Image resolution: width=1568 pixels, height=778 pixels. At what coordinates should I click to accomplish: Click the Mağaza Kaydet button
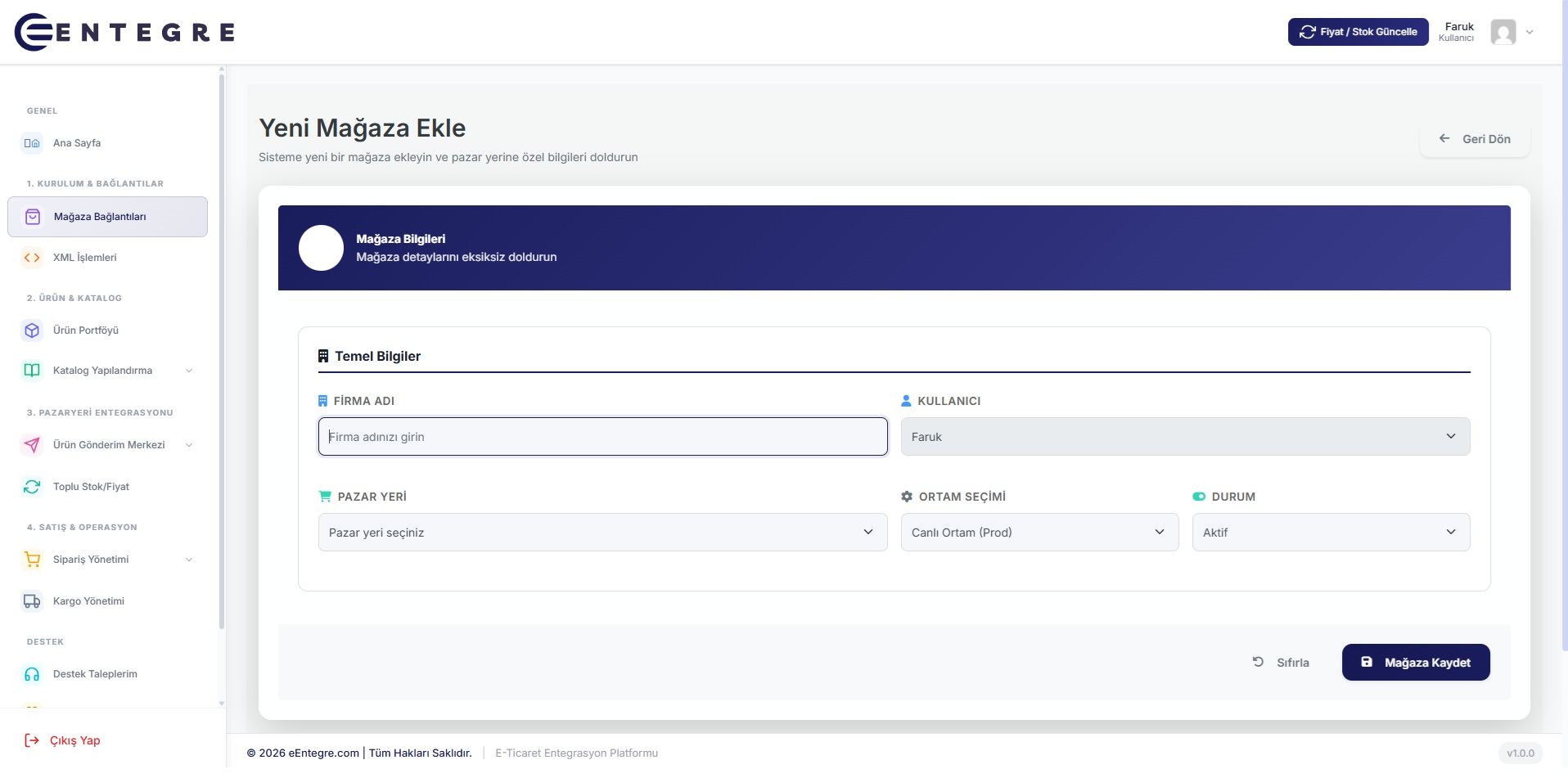(x=1416, y=663)
